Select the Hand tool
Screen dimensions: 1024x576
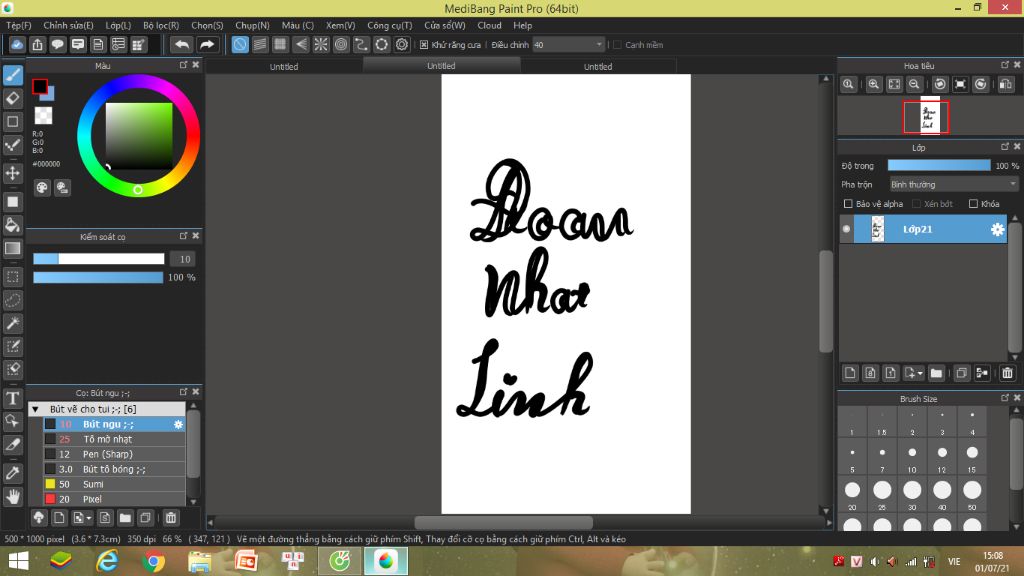click(x=13, y=496)
